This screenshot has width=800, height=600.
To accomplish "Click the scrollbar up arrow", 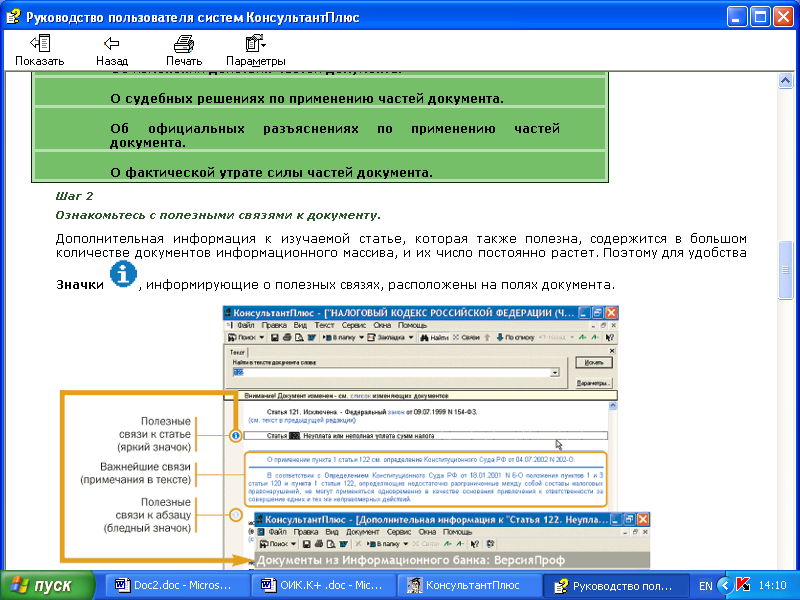I will pyautogui.click(x=785, y=81).
